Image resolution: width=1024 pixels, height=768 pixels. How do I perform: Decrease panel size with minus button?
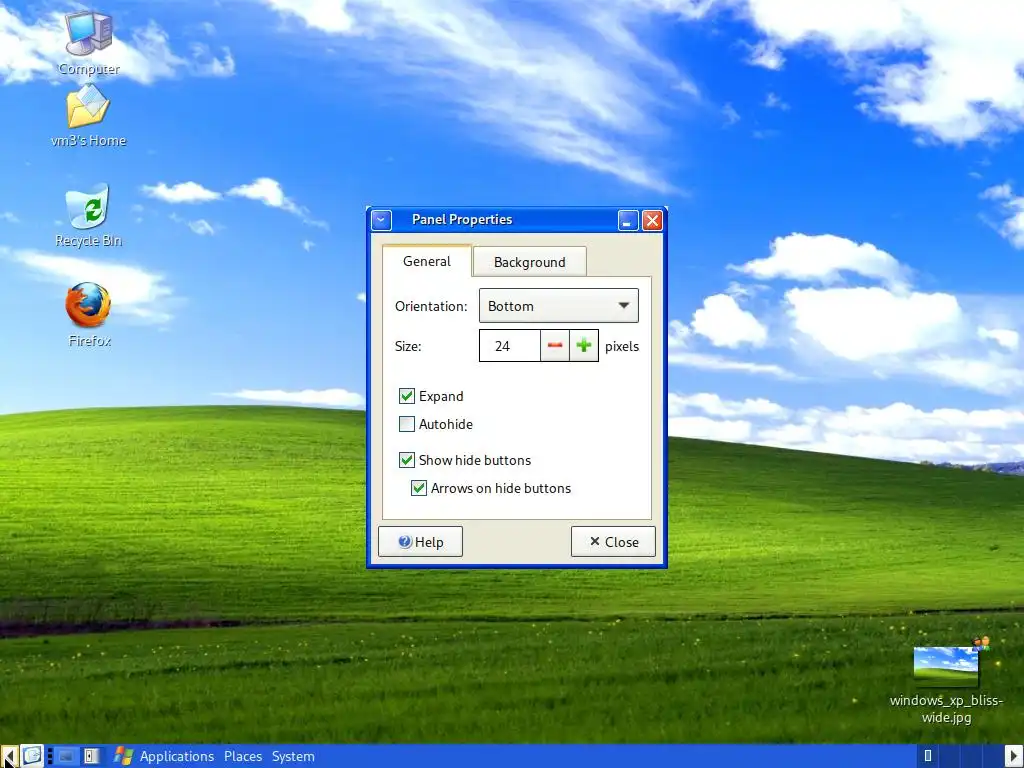(x=555, y=346)
